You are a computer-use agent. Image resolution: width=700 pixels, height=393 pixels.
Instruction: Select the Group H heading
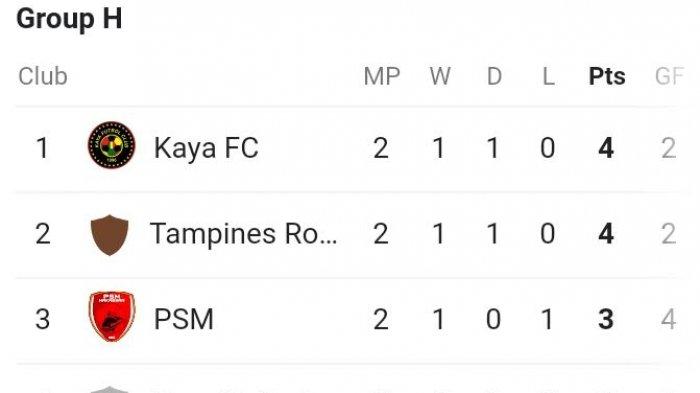(x=69, y=19)
